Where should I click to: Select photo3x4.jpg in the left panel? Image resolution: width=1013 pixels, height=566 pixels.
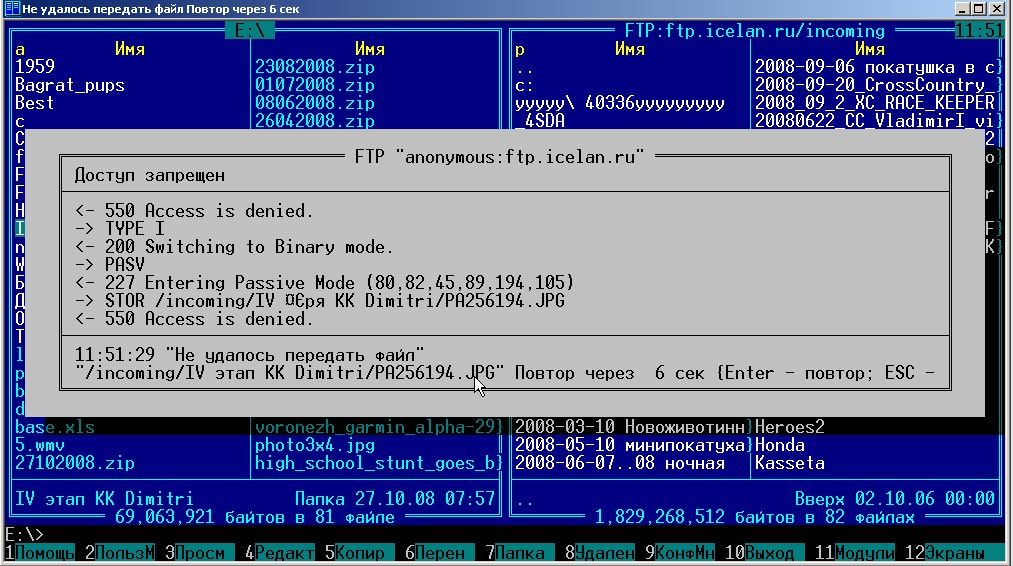click(315, 445)
